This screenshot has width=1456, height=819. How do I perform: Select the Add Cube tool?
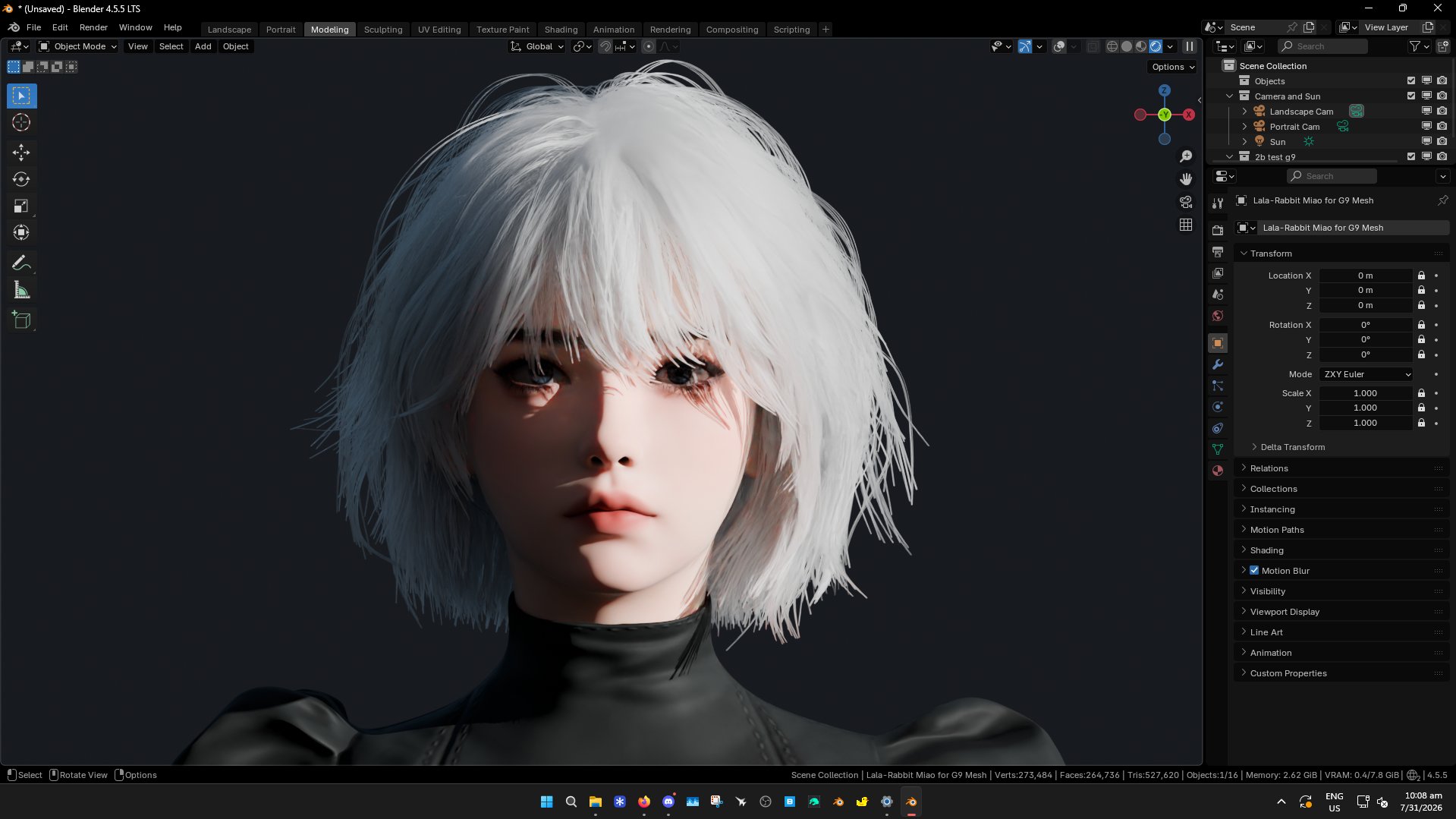(x=21, y=320)
